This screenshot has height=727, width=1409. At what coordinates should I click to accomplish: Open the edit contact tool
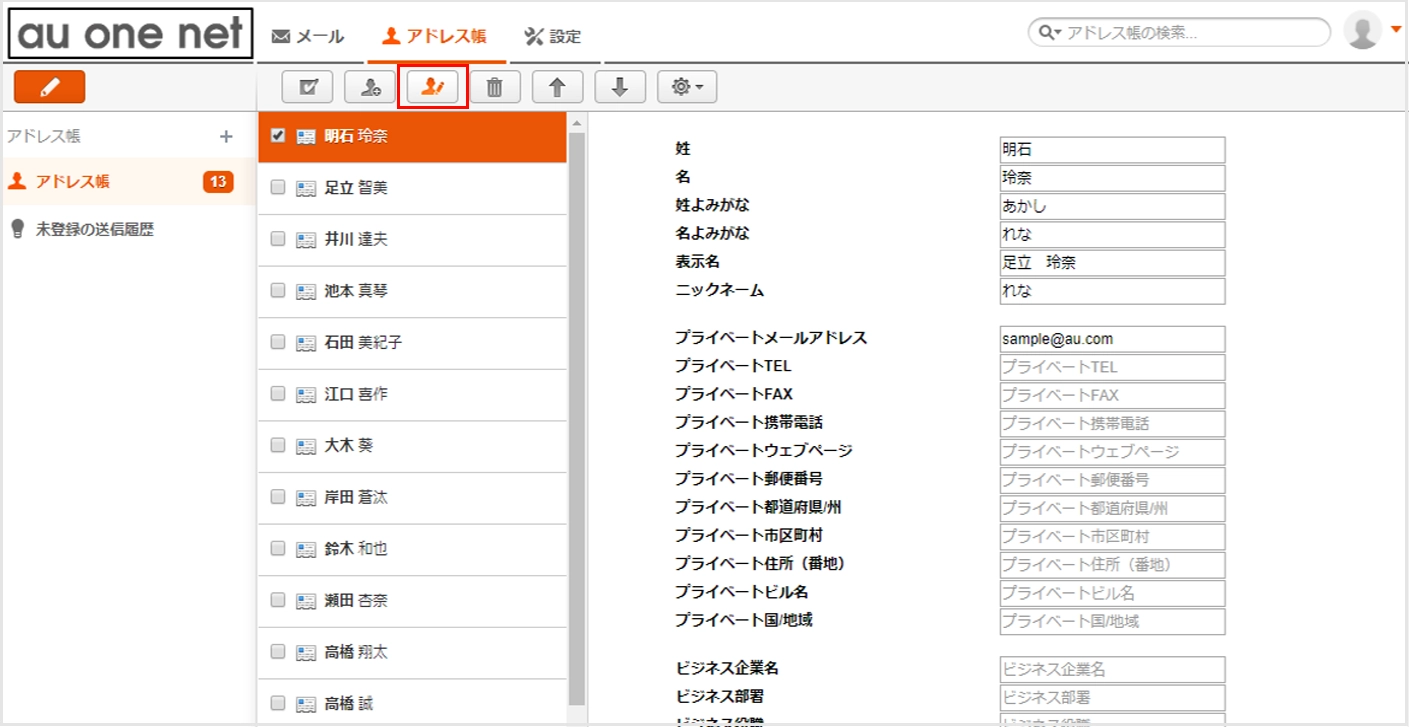[432, 86]
